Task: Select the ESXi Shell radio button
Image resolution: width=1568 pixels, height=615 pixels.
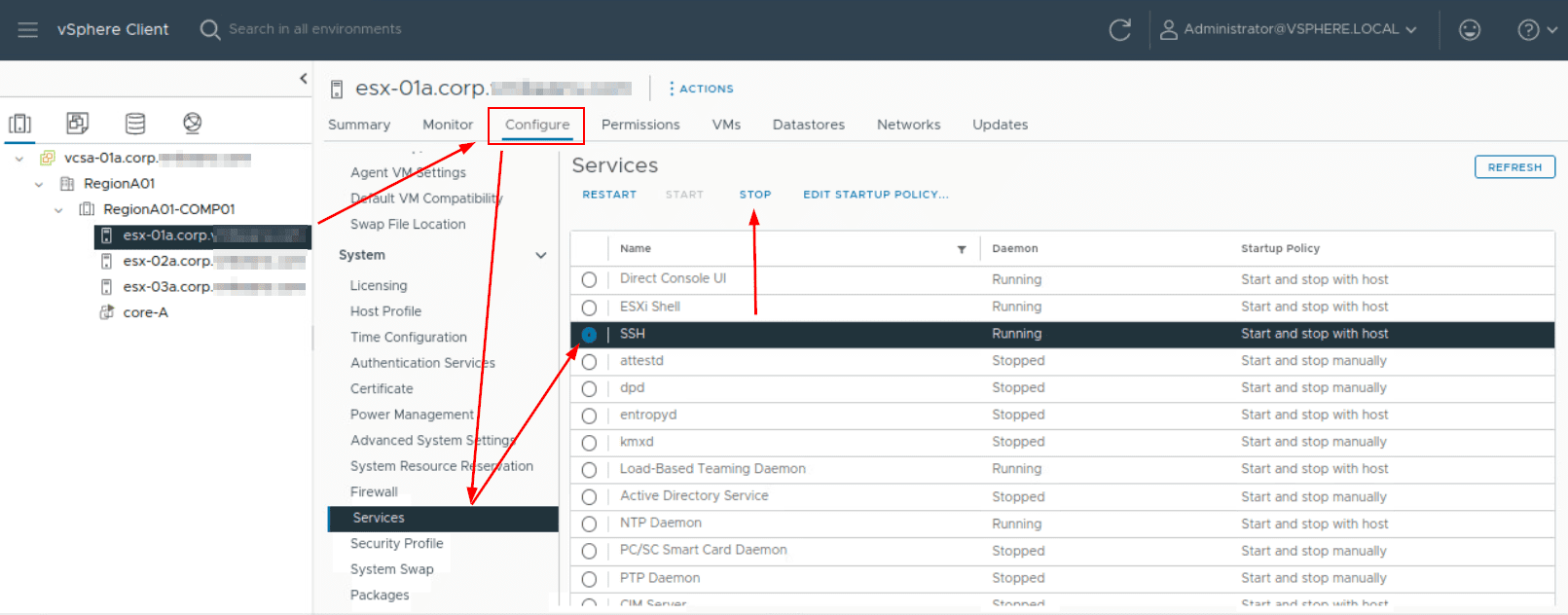Action: pos(589,307)
